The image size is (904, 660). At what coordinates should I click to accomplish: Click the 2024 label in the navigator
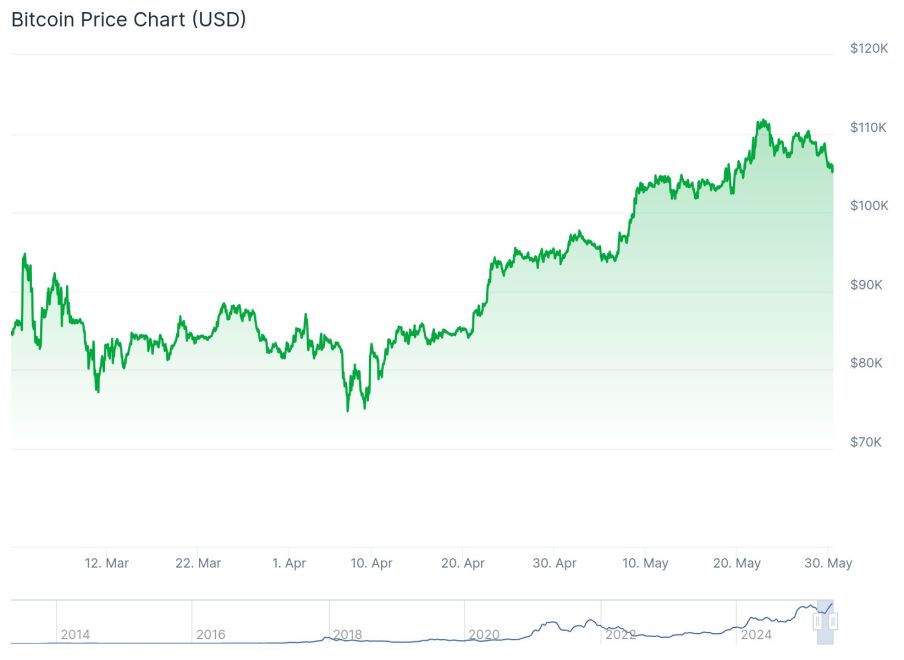756,635
